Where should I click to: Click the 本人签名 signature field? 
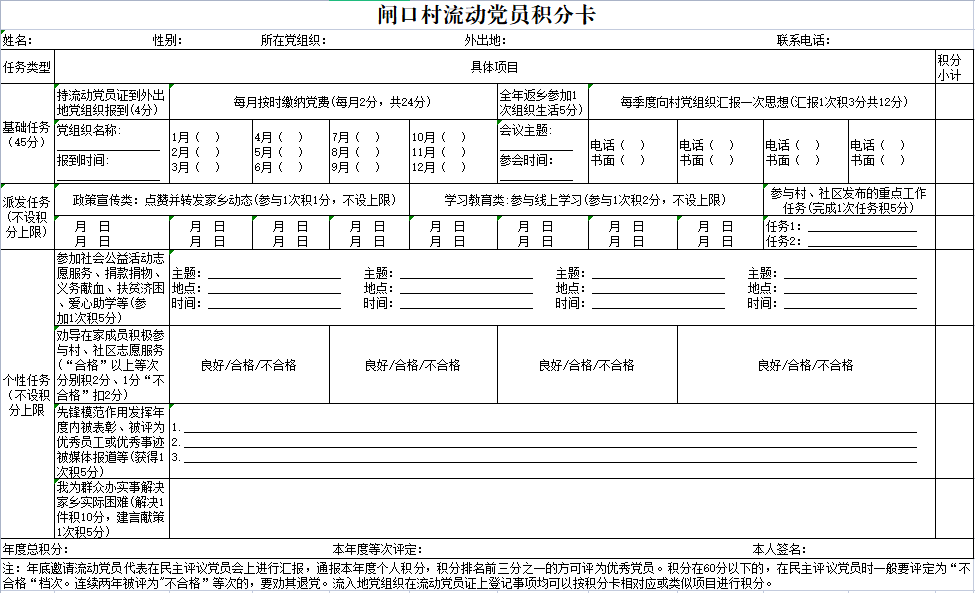click(x=880, y=550)
